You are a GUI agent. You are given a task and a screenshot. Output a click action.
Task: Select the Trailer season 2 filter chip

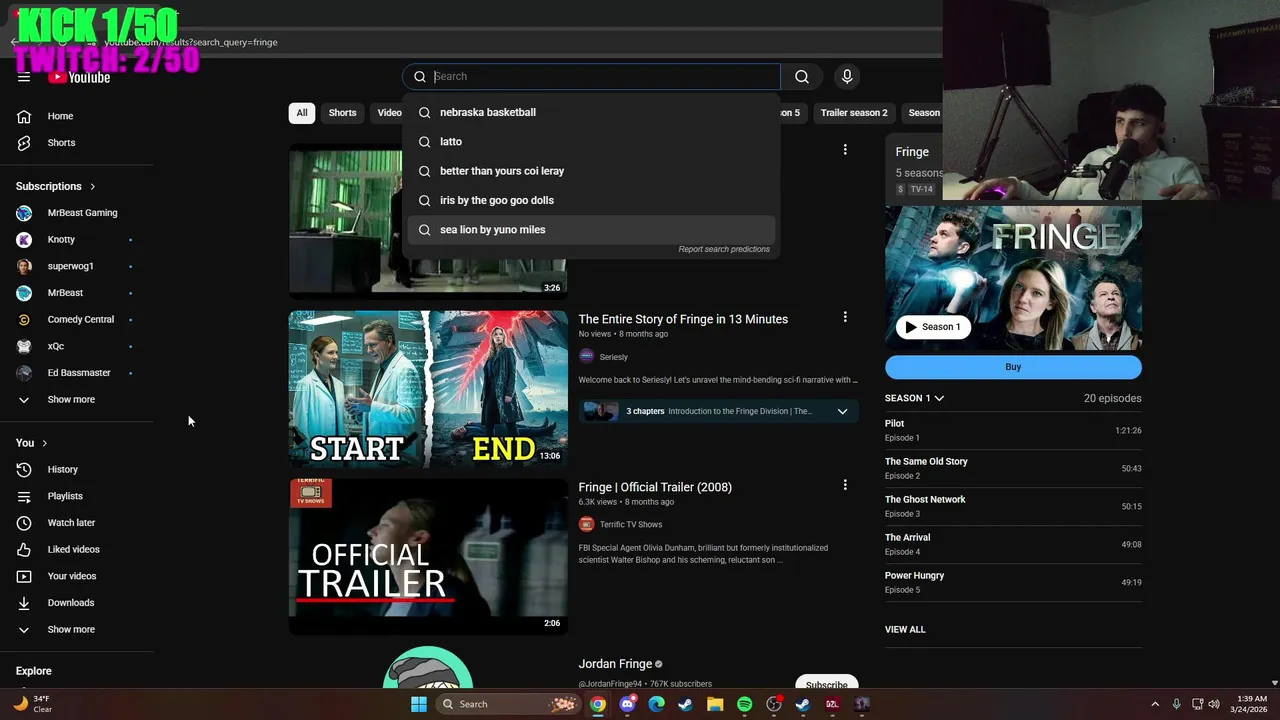coord(854,113)
